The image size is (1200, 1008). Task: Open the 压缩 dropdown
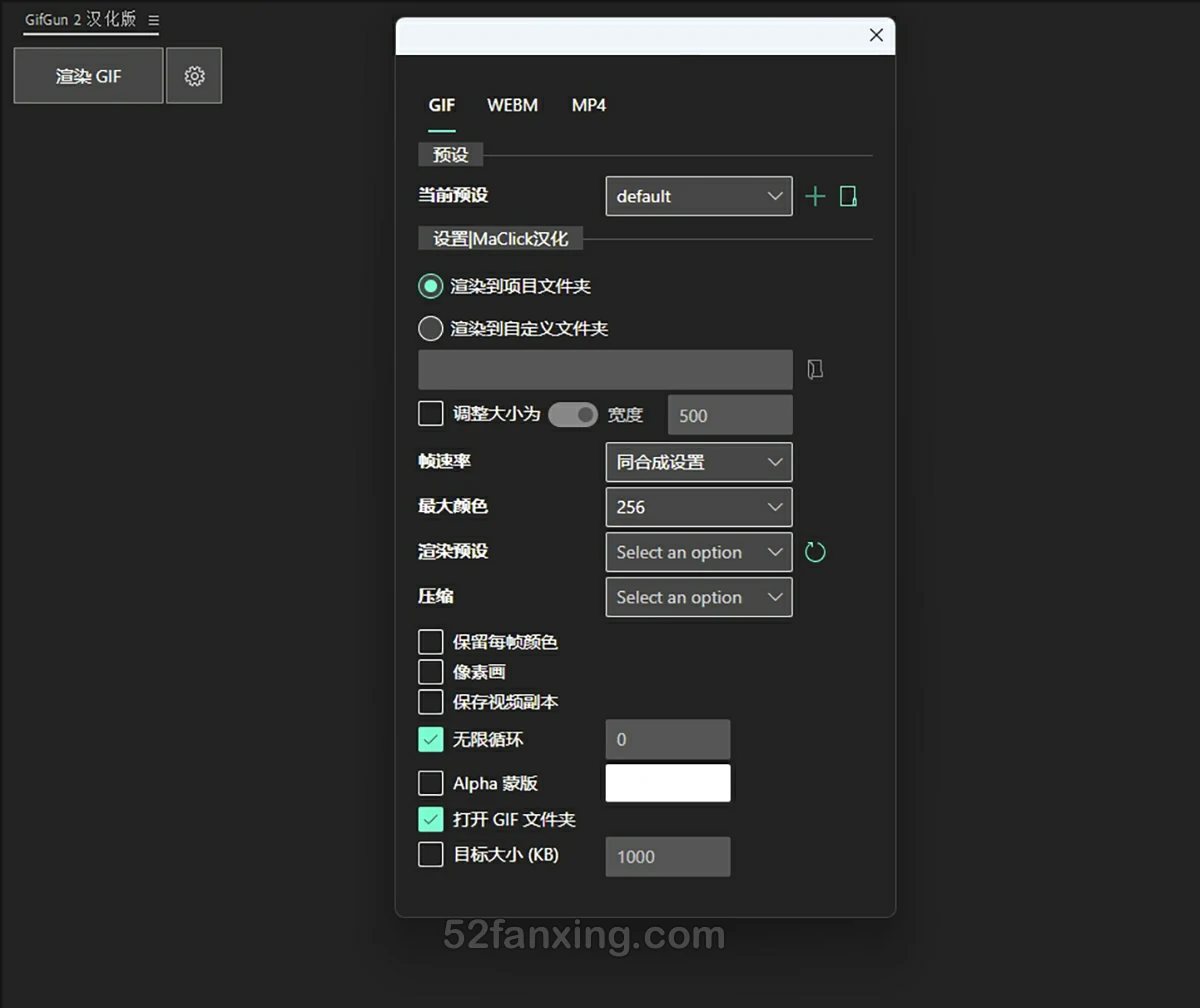[x=699, y=597]
